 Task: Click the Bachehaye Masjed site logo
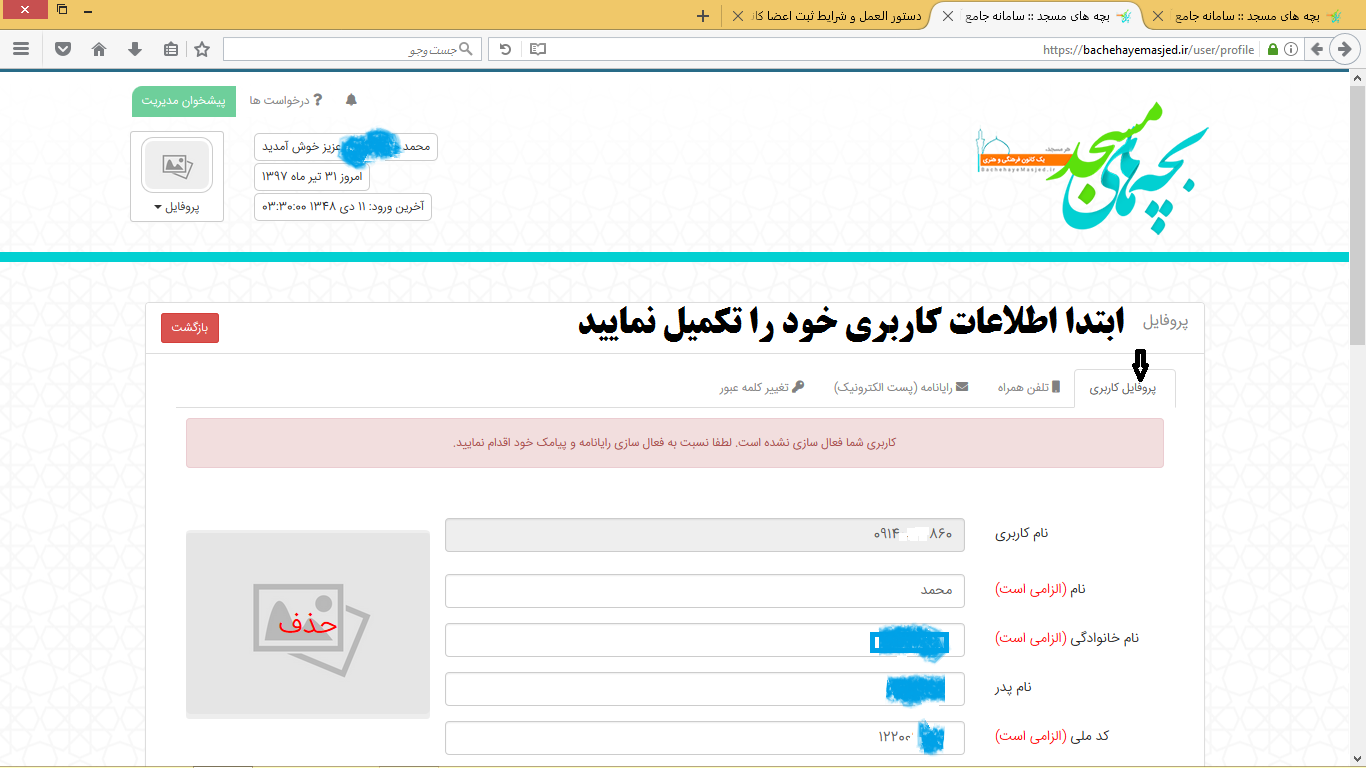(x=1092, y=167)
